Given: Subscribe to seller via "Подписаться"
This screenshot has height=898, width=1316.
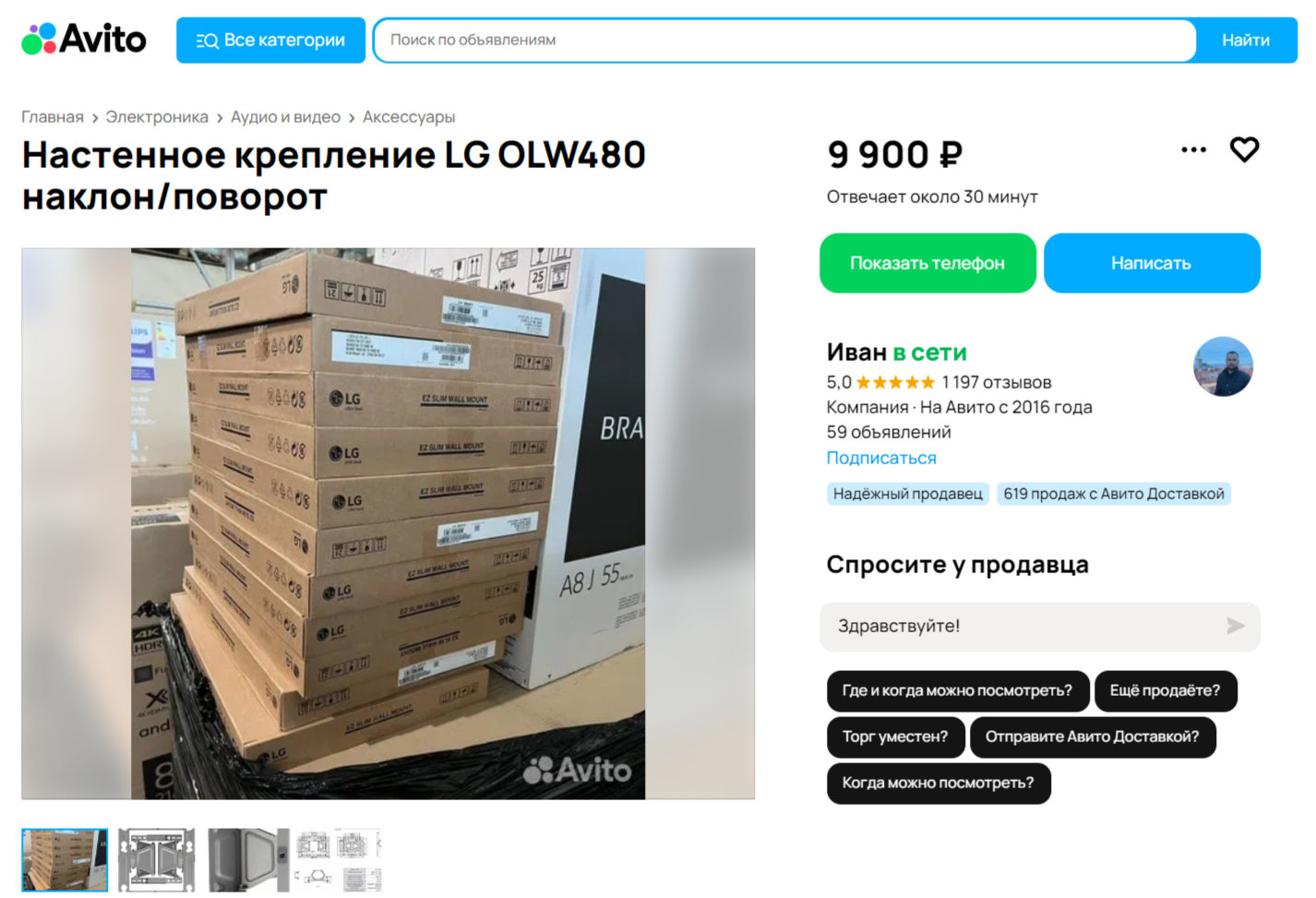Looking at the screenshot, I should (x=881, y=458).
